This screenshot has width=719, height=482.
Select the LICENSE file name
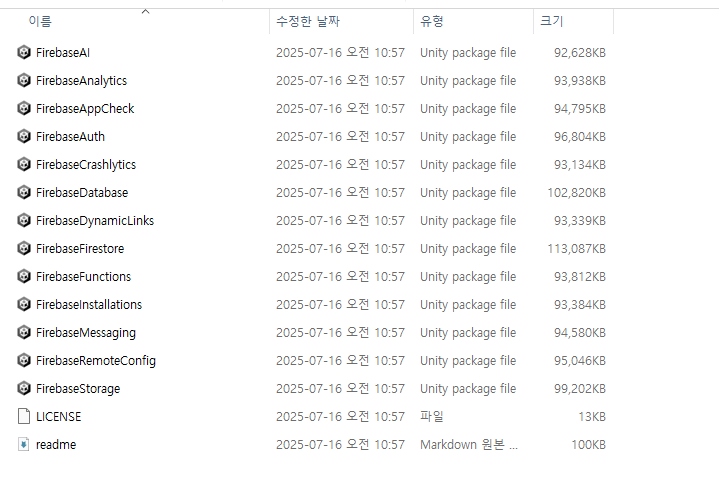59,416
